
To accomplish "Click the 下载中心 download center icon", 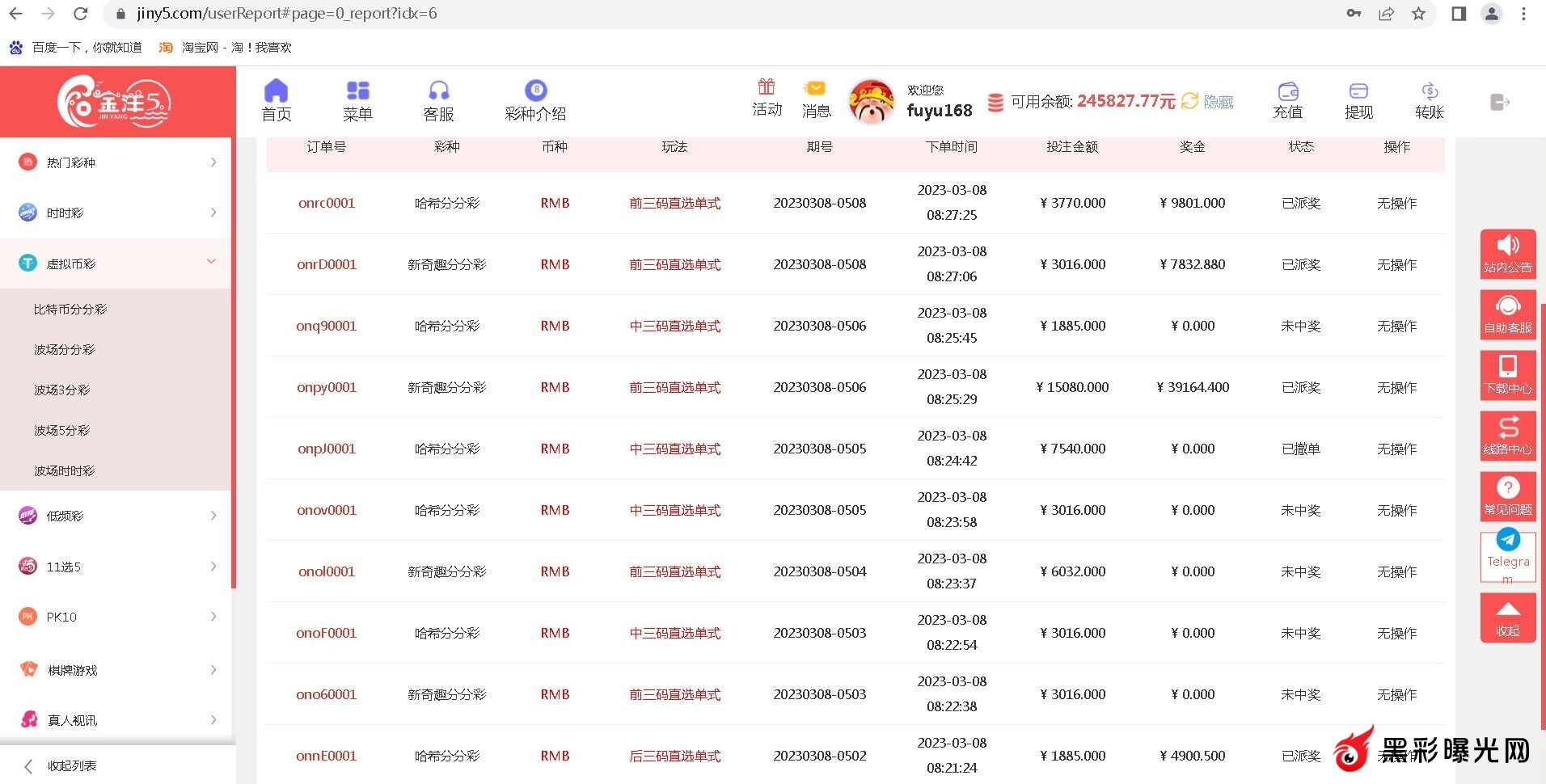I will point(1507,374).
